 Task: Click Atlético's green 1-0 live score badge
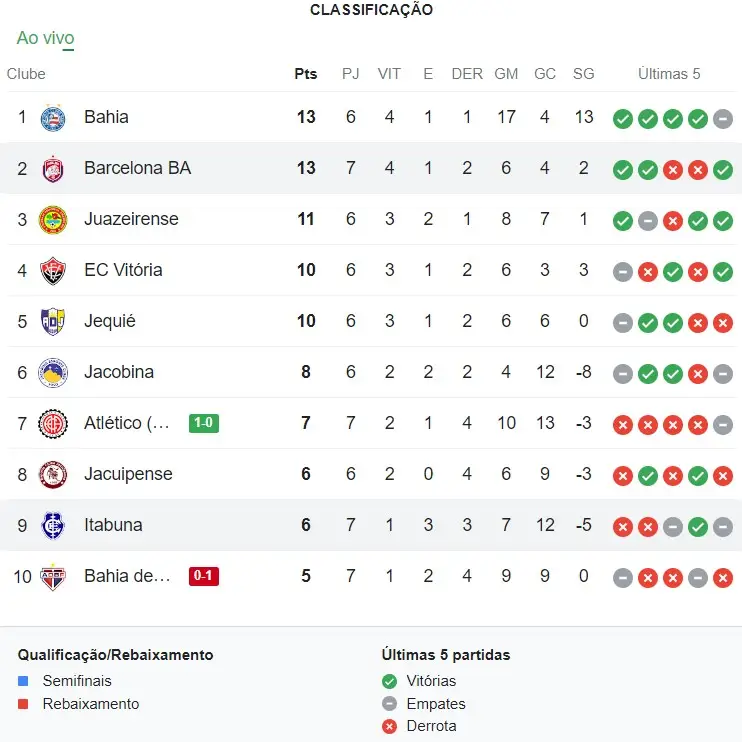[x=204, y=423]
